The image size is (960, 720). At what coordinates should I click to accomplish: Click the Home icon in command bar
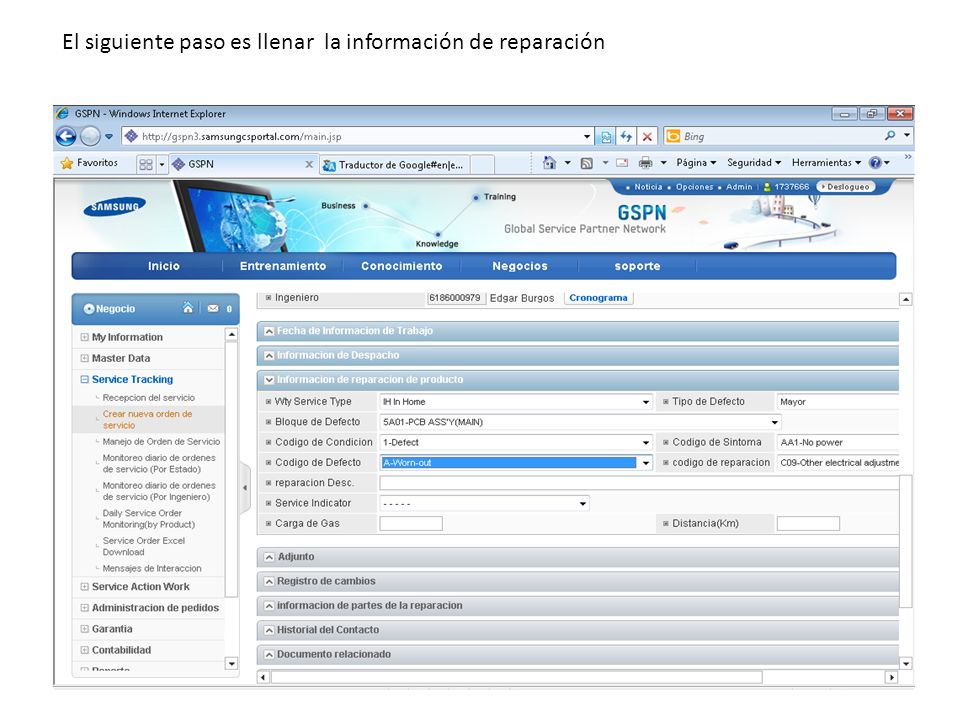click(550, 163)
